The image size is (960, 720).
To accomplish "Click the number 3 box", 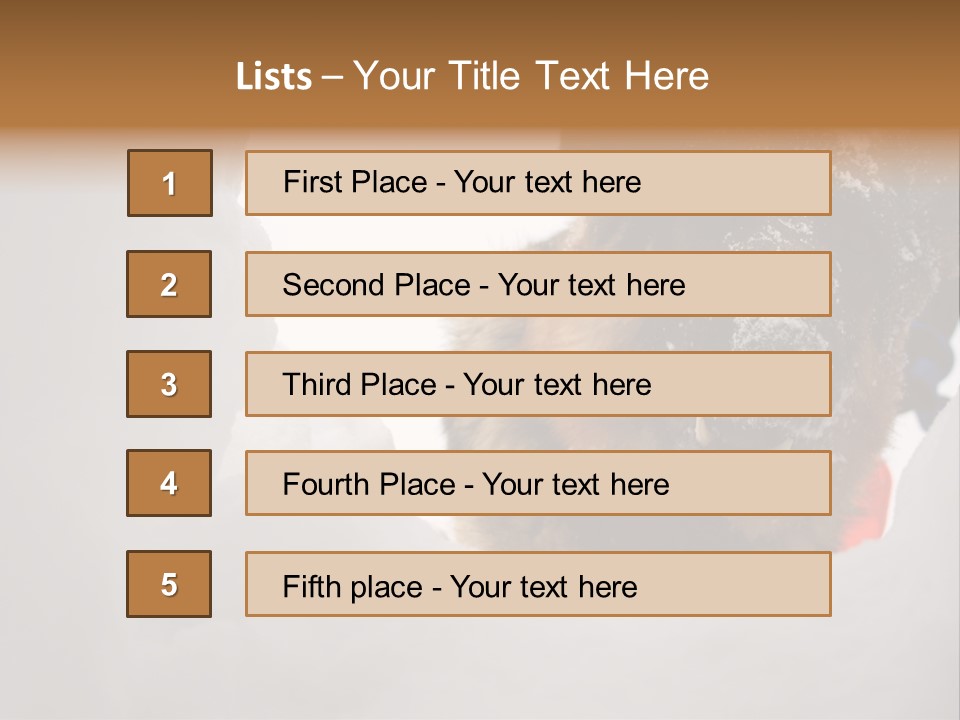I will coord(169,384).
